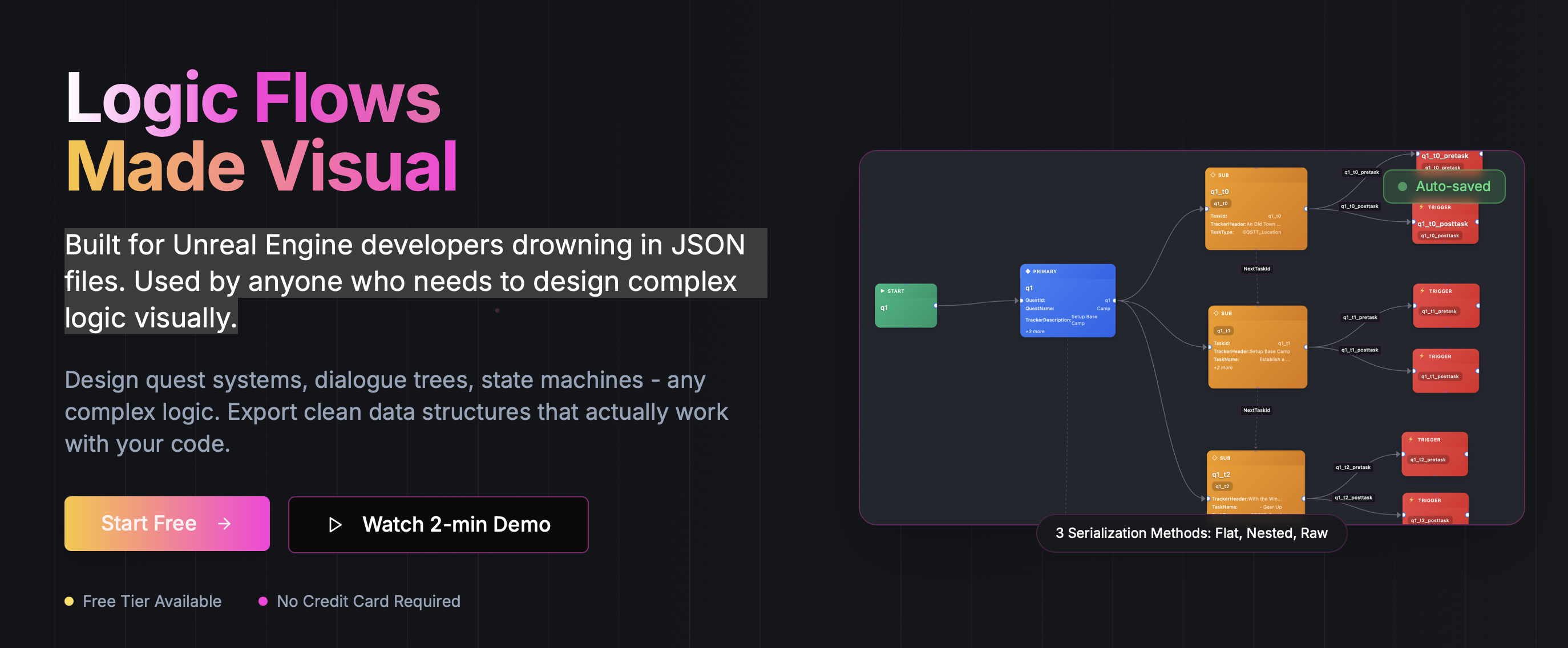Viewport: 1568px width, 648px height.
Task: Click the q1_t1_pretask edge label
Action: (1359, 317)
